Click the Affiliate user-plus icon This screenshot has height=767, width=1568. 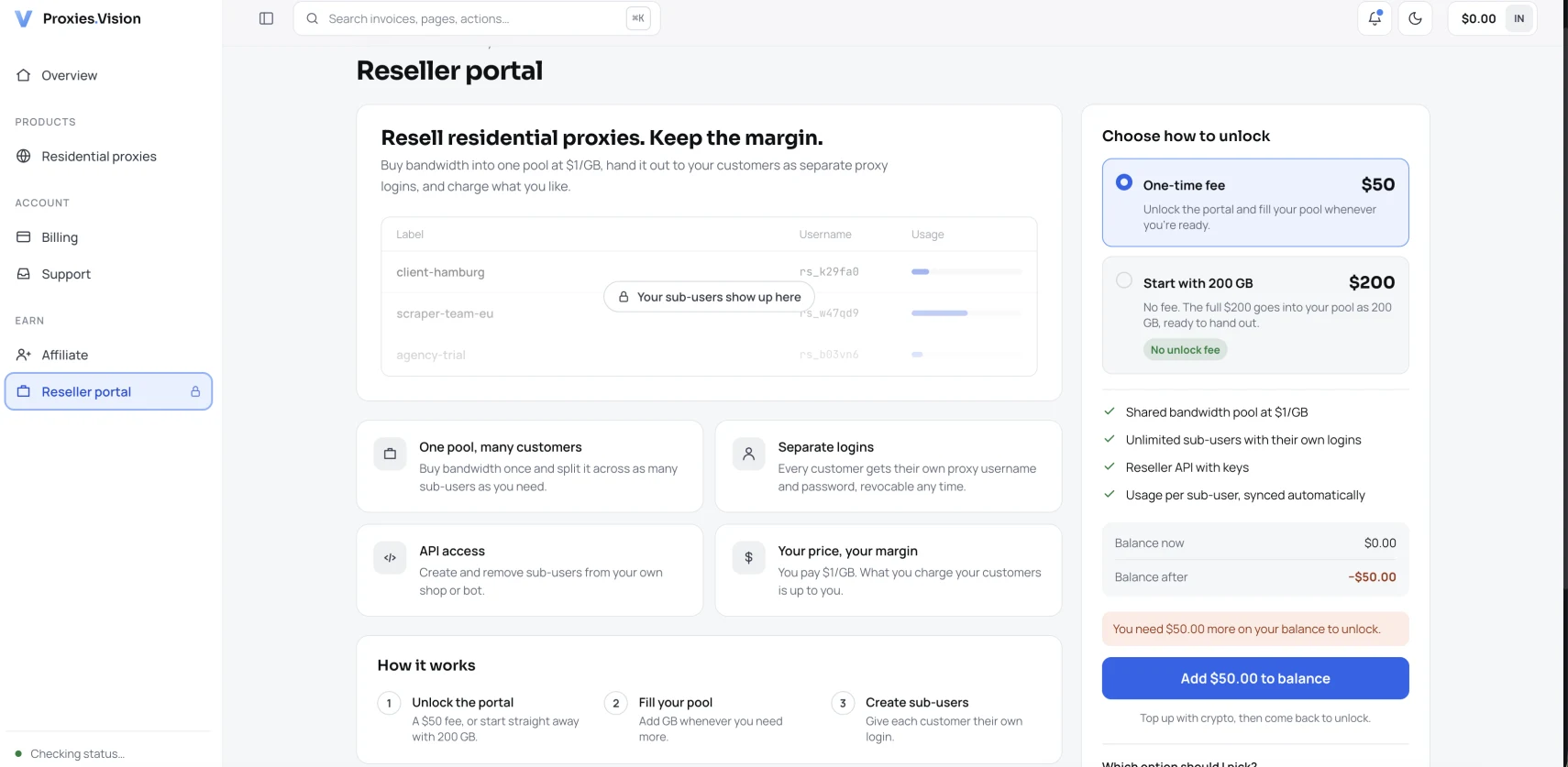click(24, 355)
